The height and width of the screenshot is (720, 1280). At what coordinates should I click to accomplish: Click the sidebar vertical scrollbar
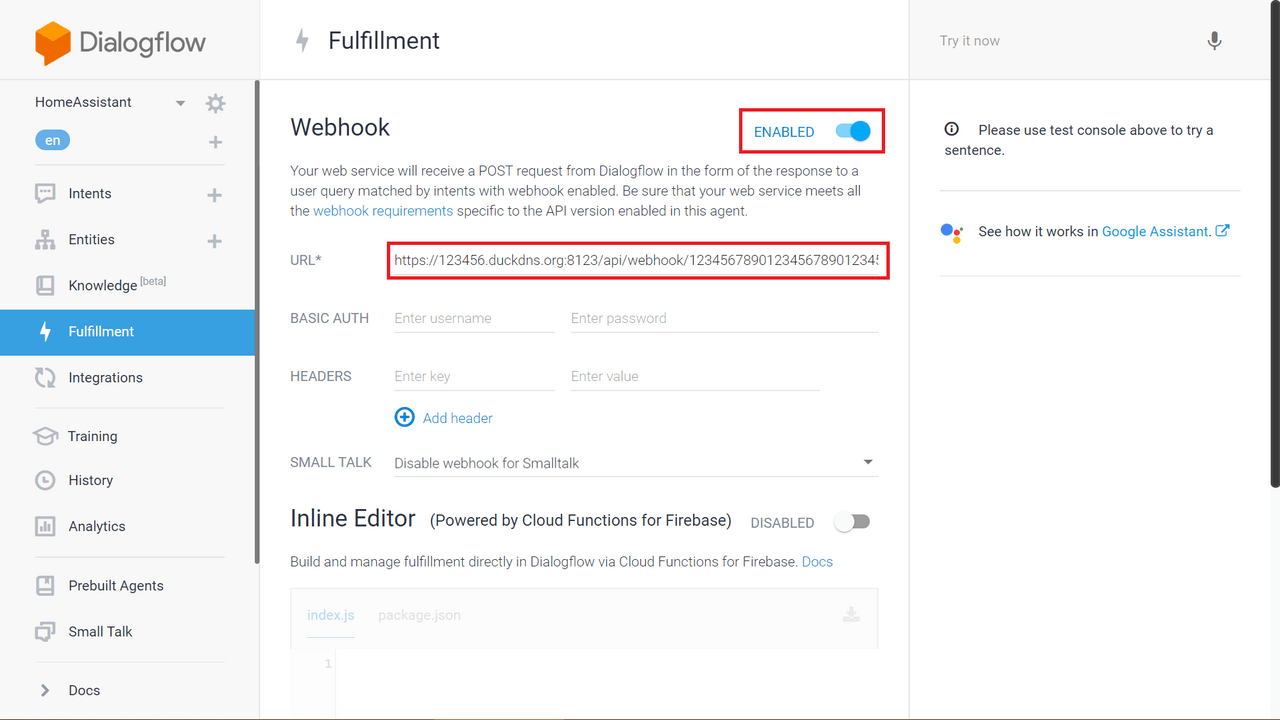(x=257, y=320)
